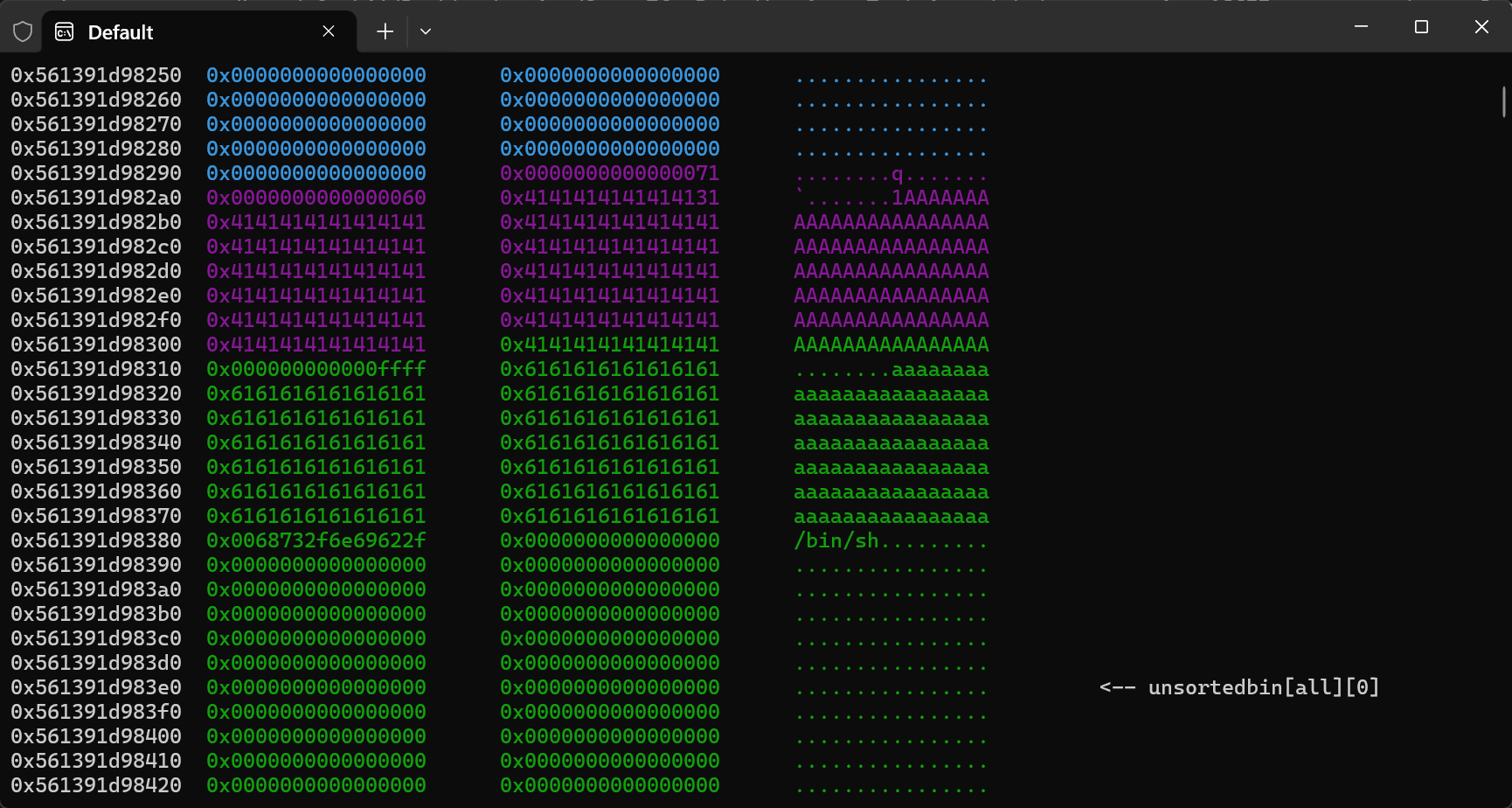Click address 0x561391d983d0

coord(96,663)
